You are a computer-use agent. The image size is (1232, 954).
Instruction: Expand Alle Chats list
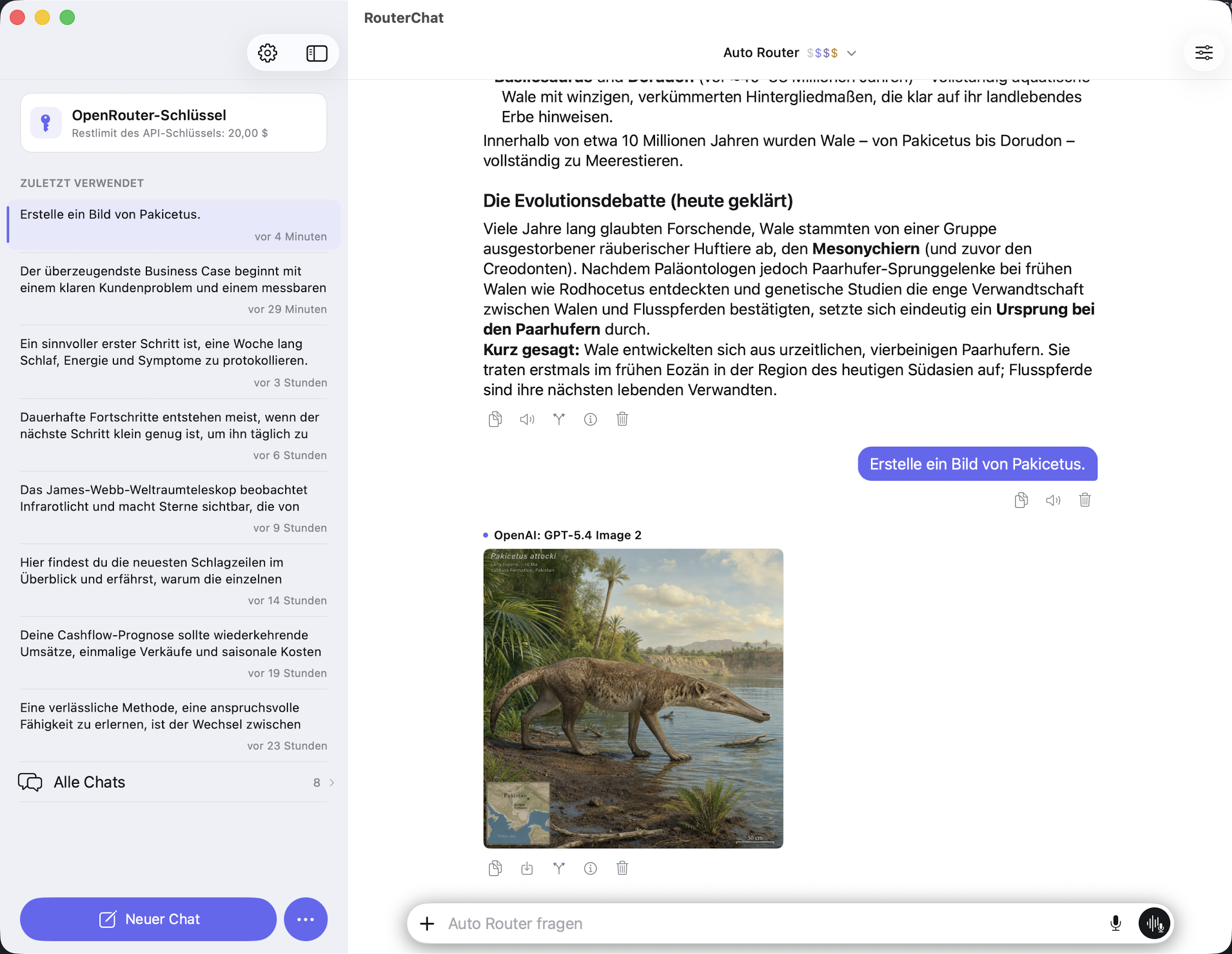pos(173,783)
